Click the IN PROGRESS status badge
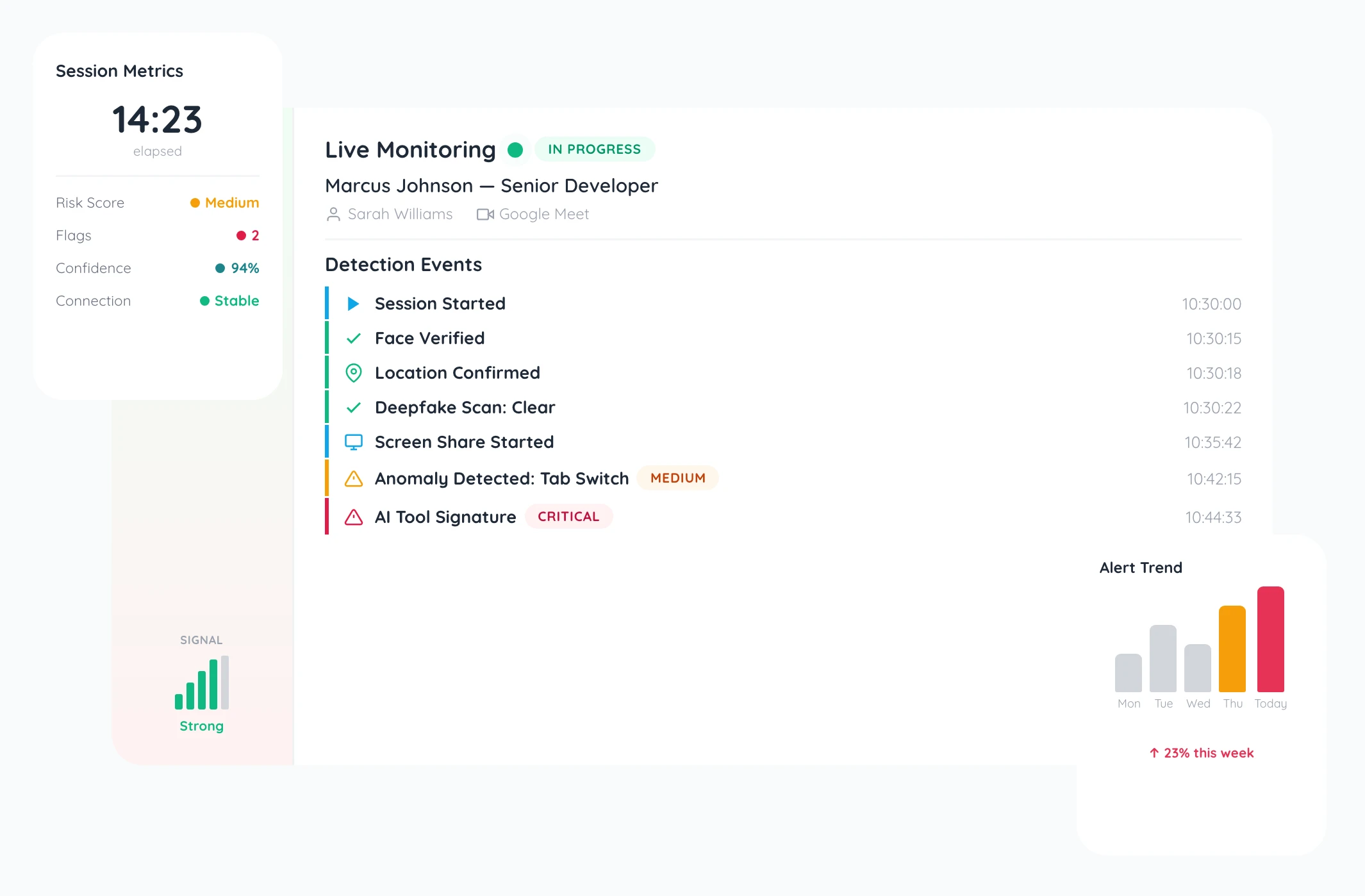 click(x=594, y=149)
